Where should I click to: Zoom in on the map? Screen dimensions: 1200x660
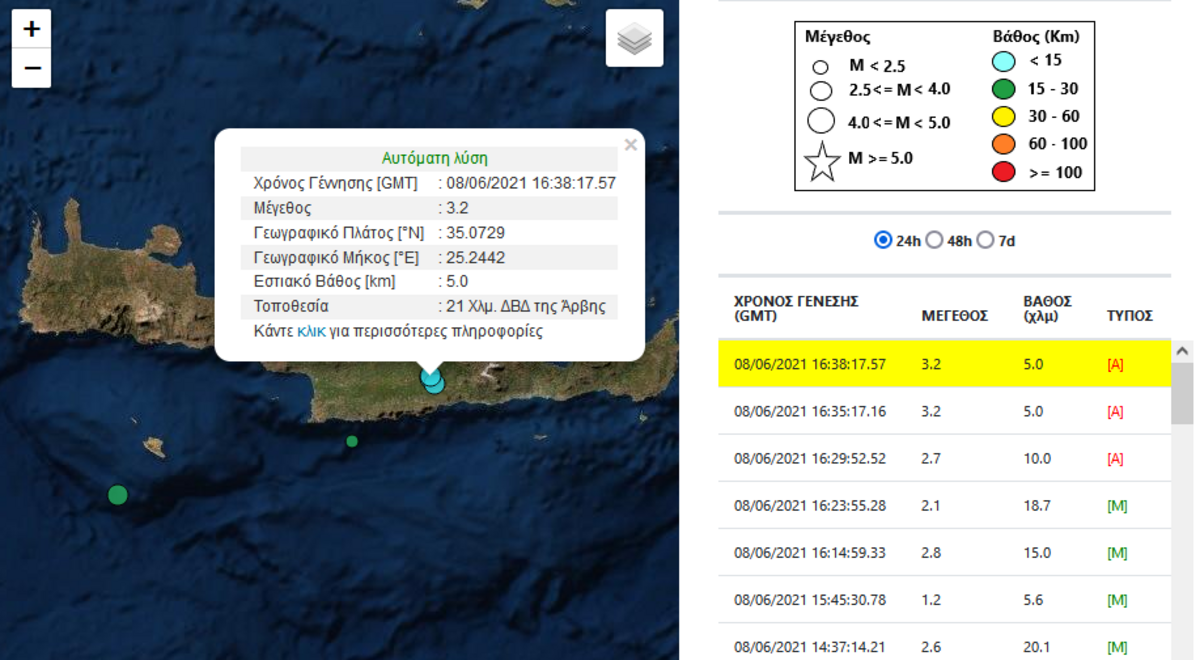[x=31, y=29]
